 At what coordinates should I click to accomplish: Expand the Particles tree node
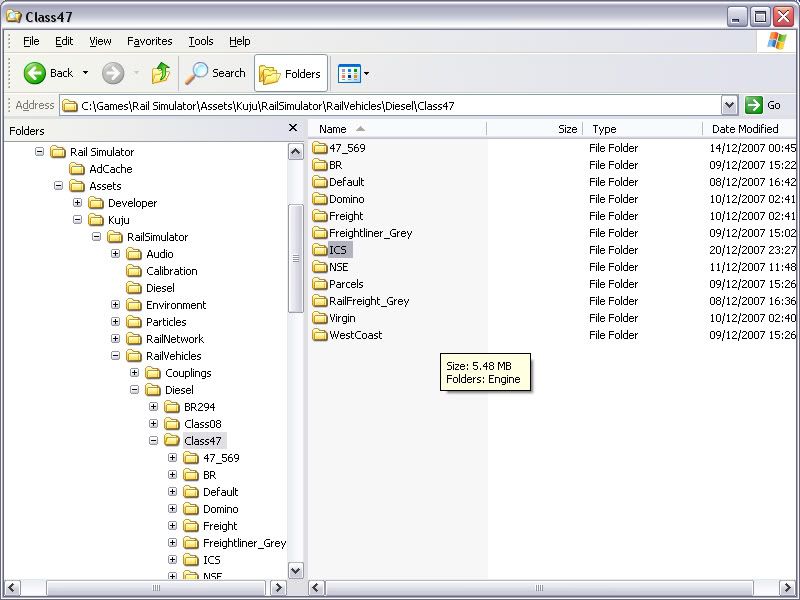[116, 322]
